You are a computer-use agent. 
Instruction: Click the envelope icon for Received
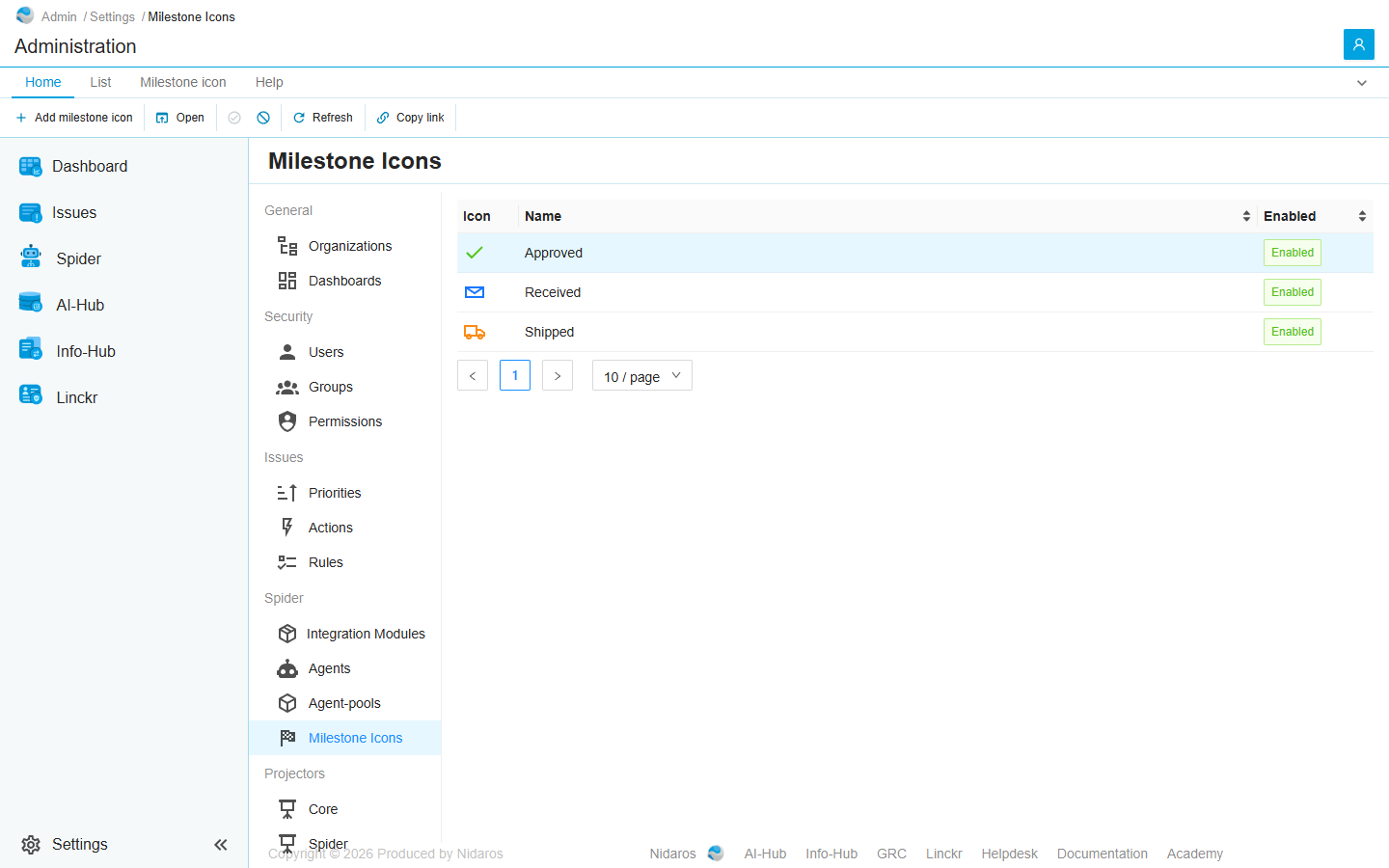tap(475, 292)
